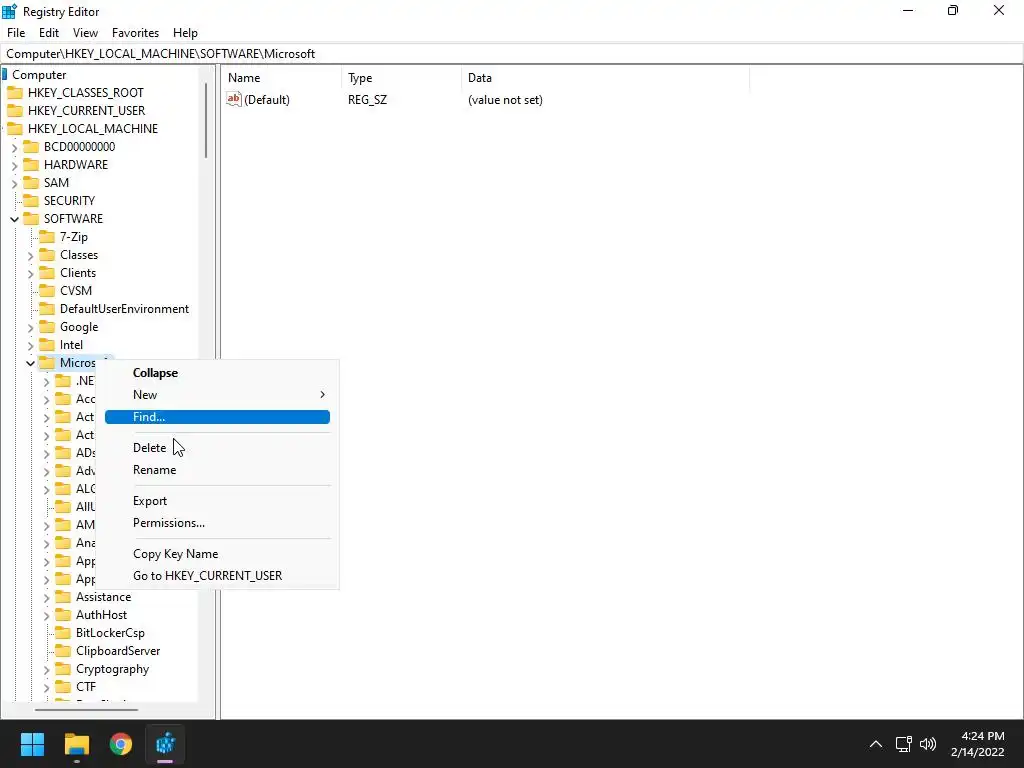Click the BitLockerCsp folder icon

coord(63,633)
